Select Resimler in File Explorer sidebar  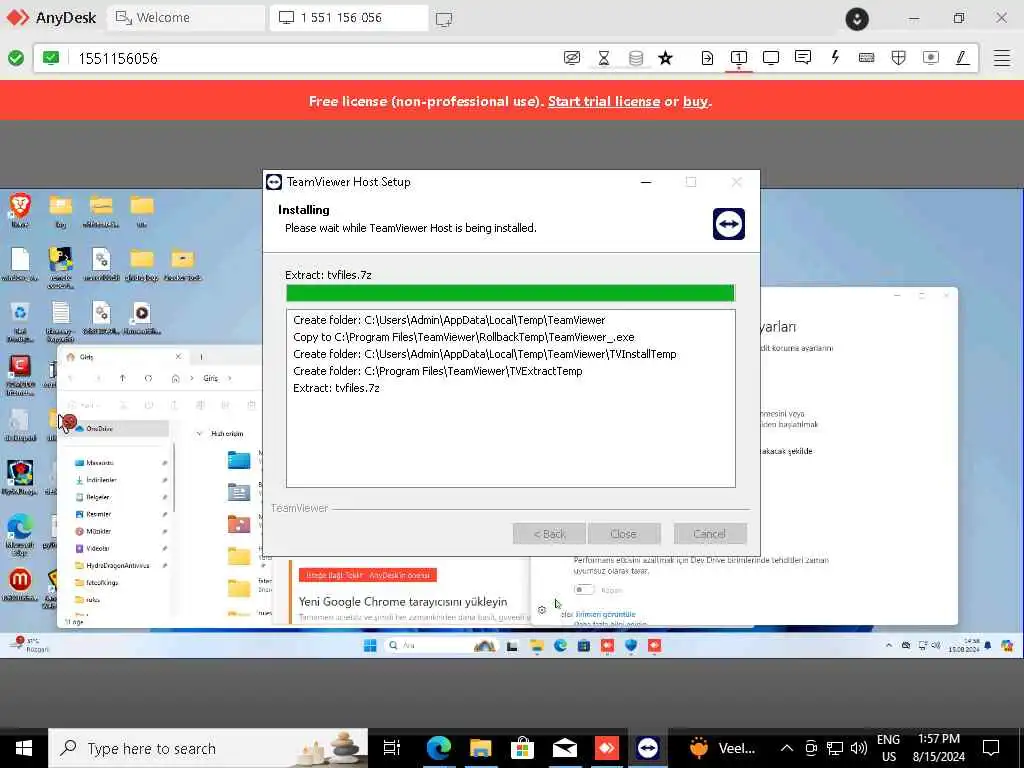(x=98, y=514)
